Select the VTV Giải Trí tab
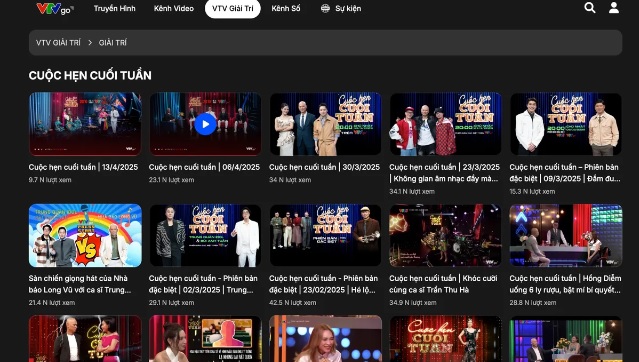This screenshot has width=639, height=362. (233, 9)
